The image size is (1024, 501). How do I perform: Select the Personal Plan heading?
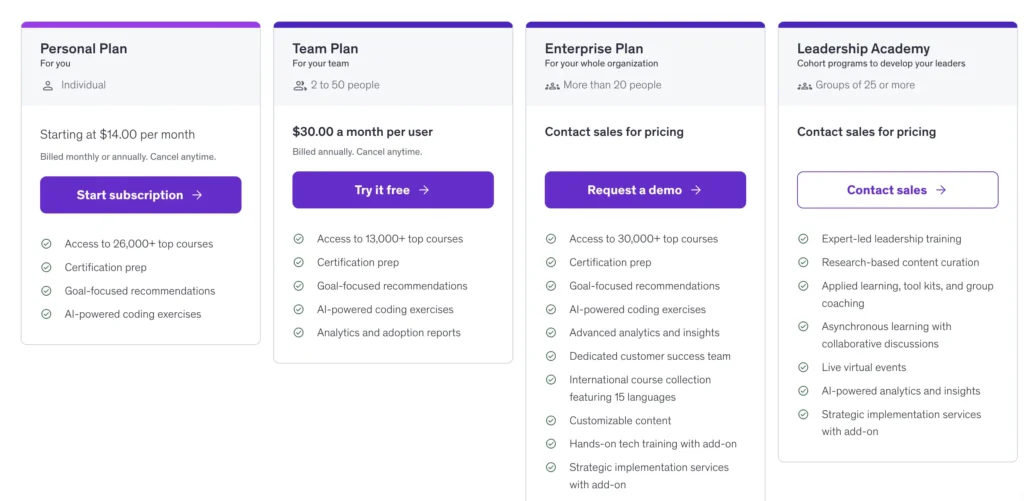(83, 48)
